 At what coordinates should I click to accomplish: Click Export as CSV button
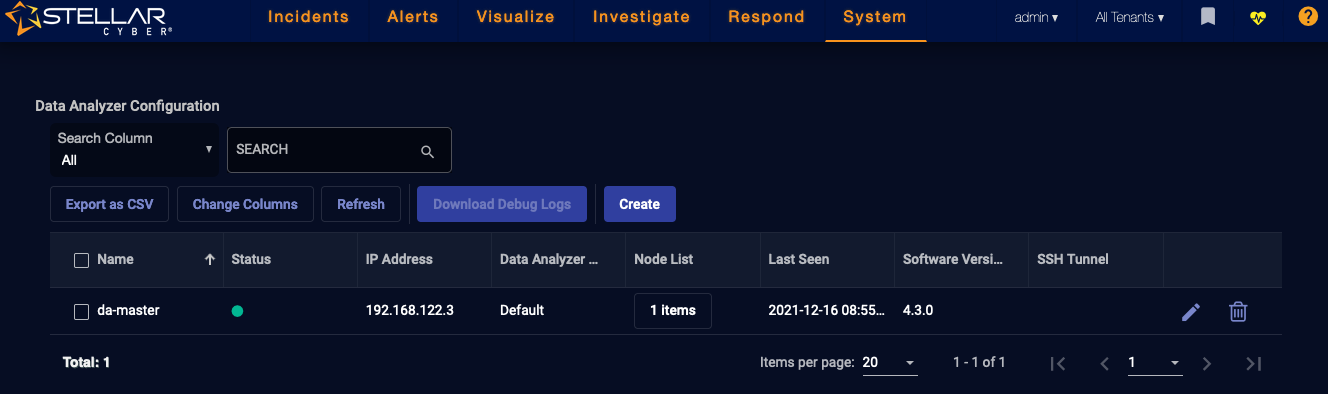coord(110,204)
